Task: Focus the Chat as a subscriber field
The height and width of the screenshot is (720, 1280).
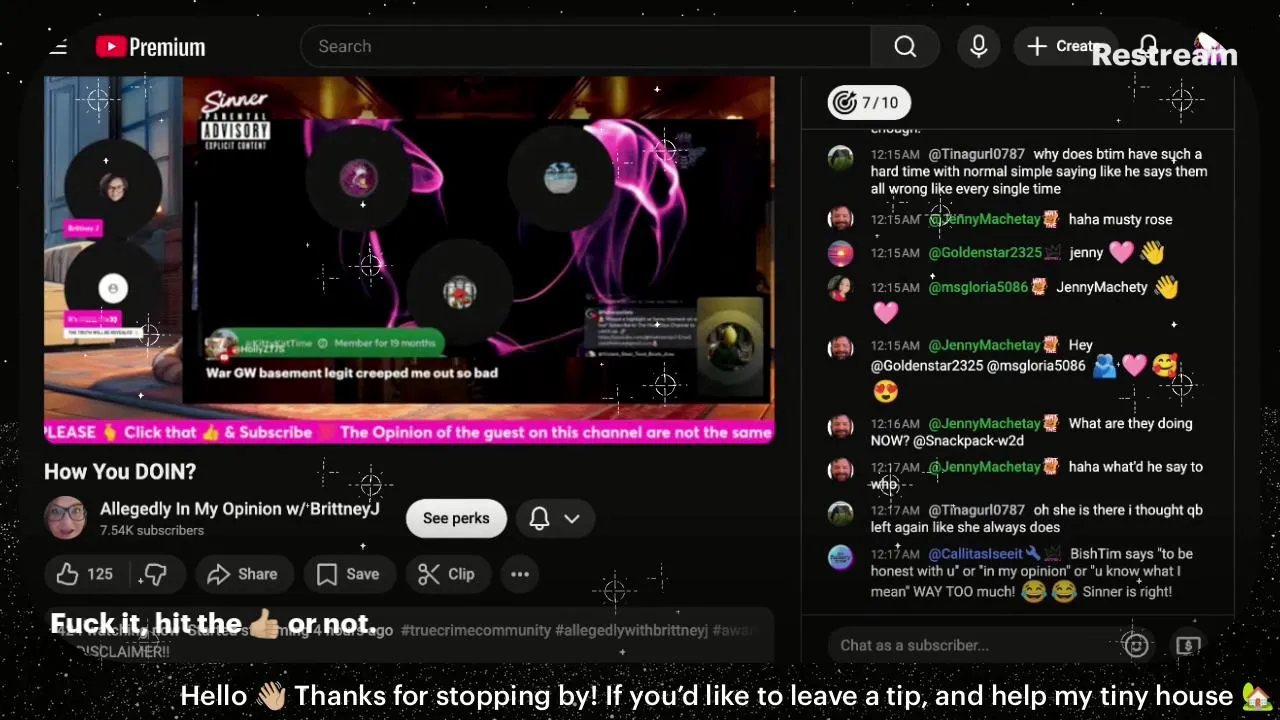Action: coord(975,645)
